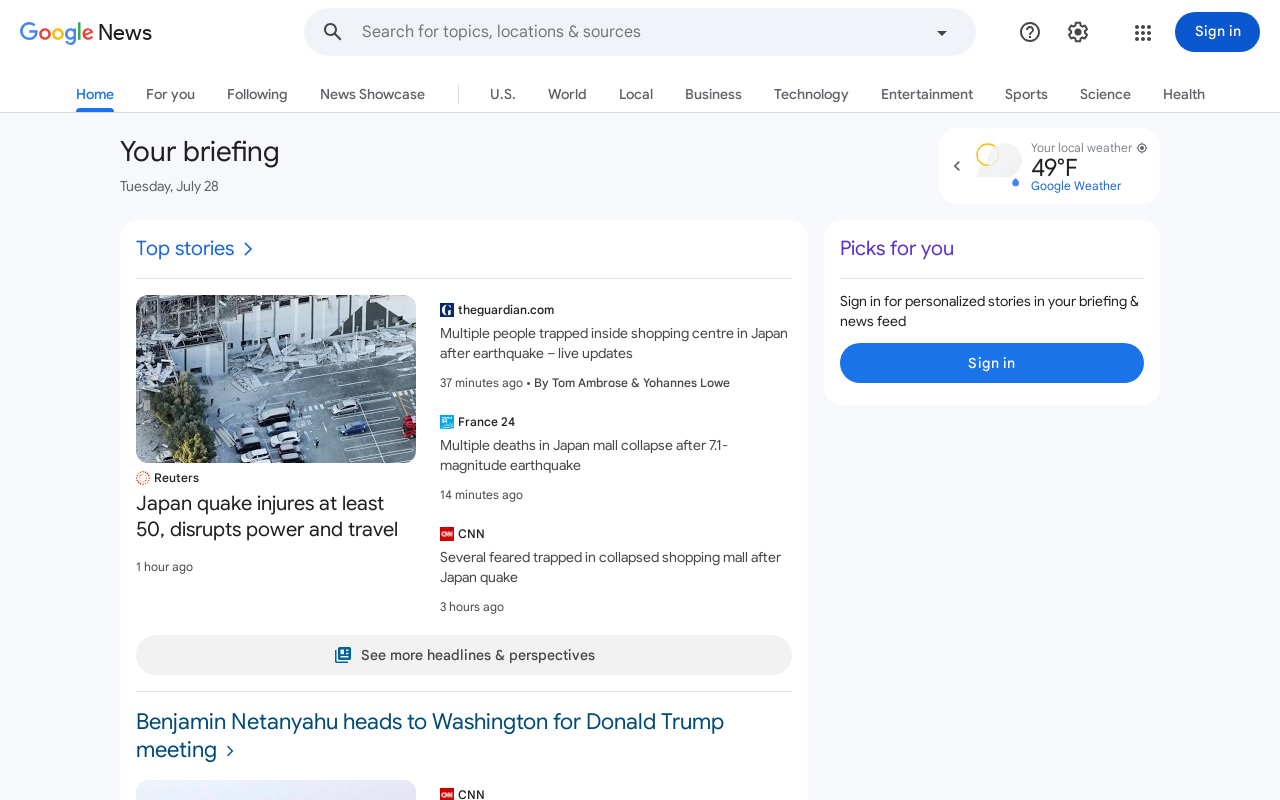1280x800 pixels.
Task: Open the Google apps grid
Action: [1143, 32]
